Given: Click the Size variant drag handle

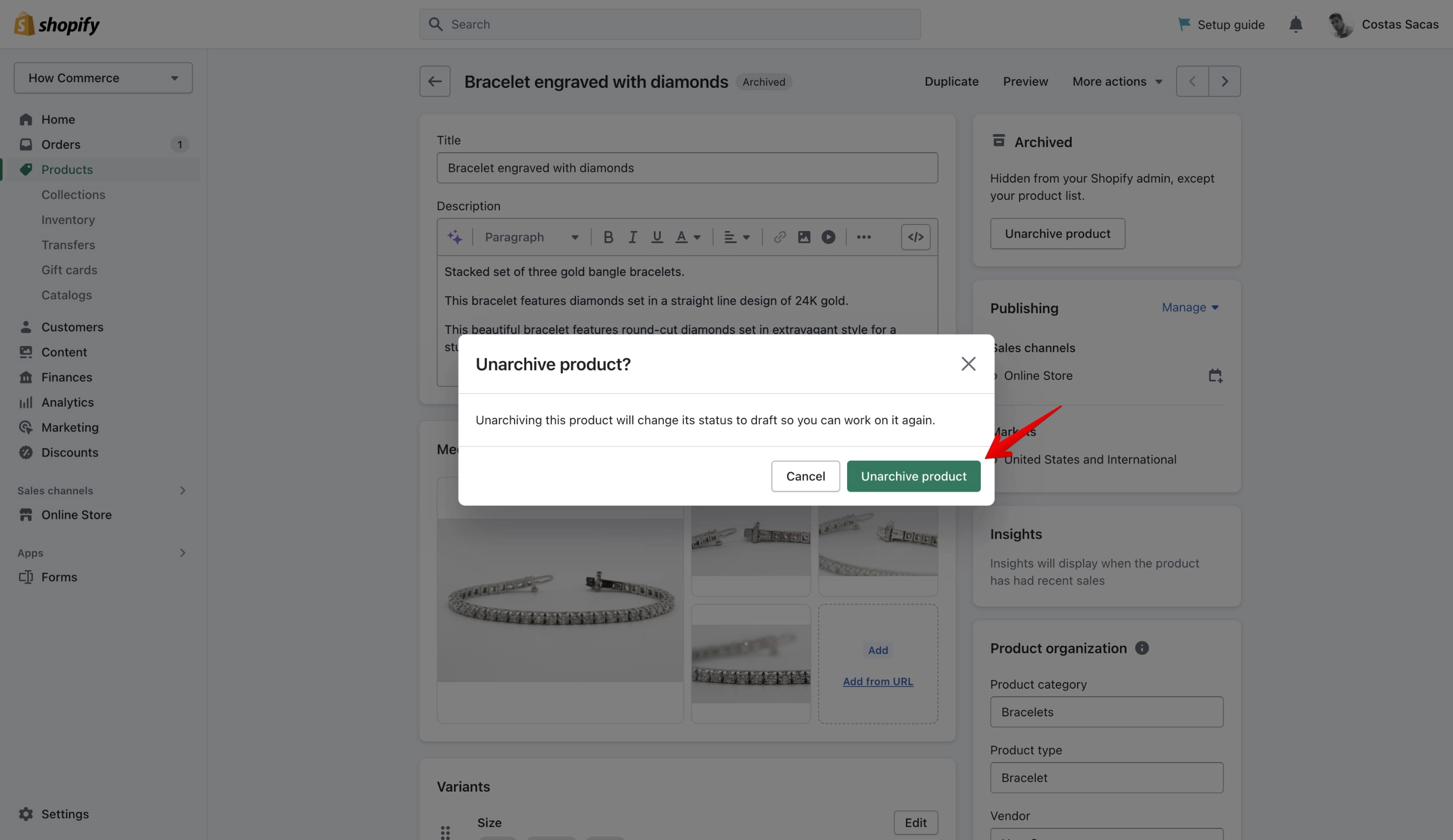Looking at the screenshot, I should [x=445, y=832].
